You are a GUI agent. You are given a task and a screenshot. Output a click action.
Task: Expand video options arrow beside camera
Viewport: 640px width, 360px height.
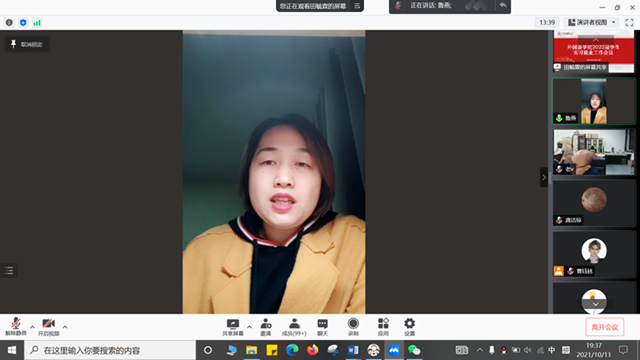click(x=65, y=327)
